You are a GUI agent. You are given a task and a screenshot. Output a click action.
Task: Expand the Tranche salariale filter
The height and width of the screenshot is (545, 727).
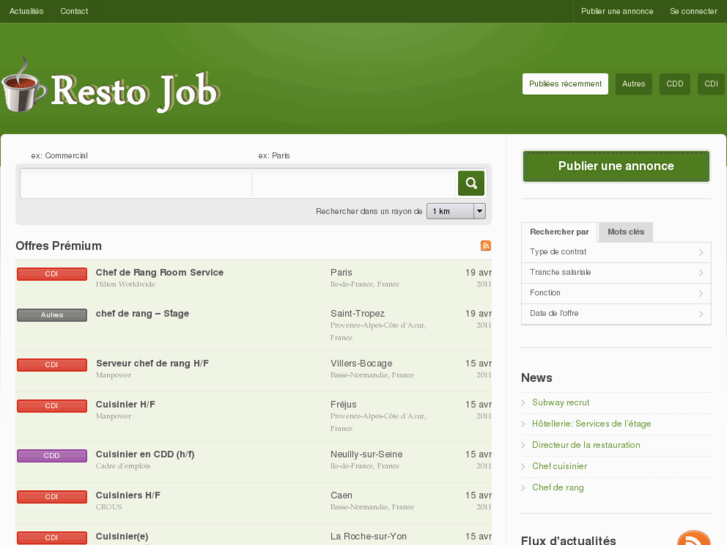tap(616, 273)
